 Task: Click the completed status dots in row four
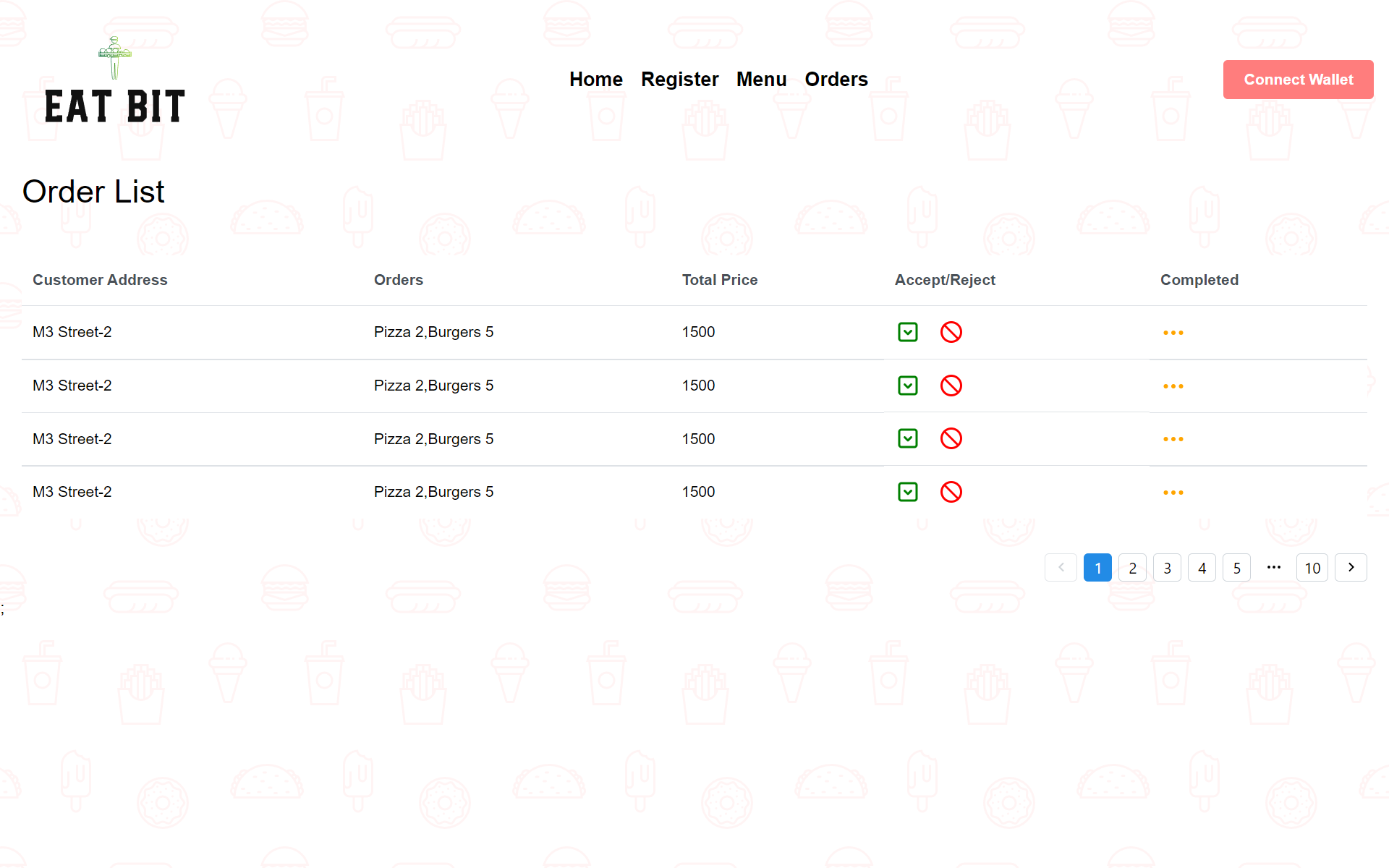1173,493
